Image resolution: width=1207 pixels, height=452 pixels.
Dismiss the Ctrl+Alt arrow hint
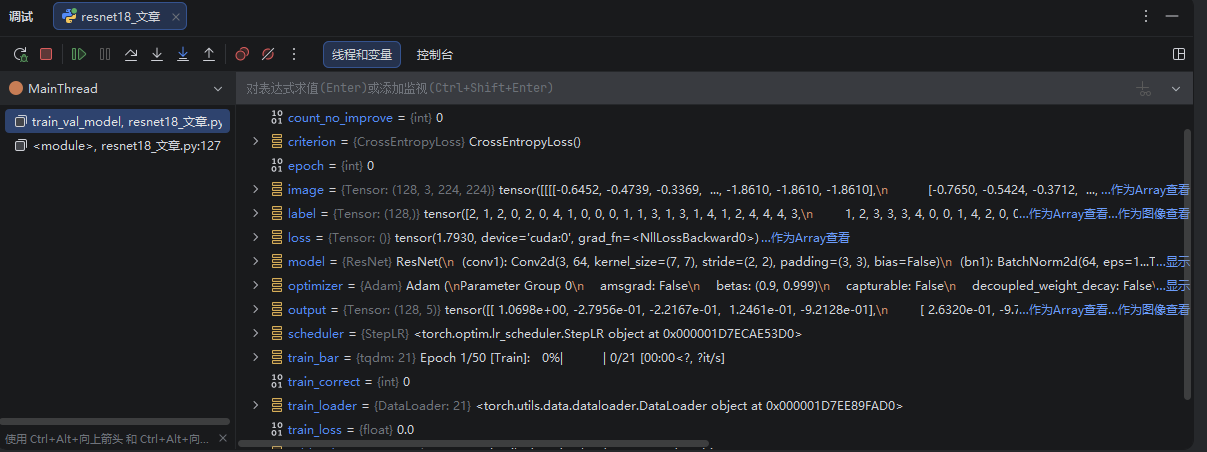click(223, 438)
